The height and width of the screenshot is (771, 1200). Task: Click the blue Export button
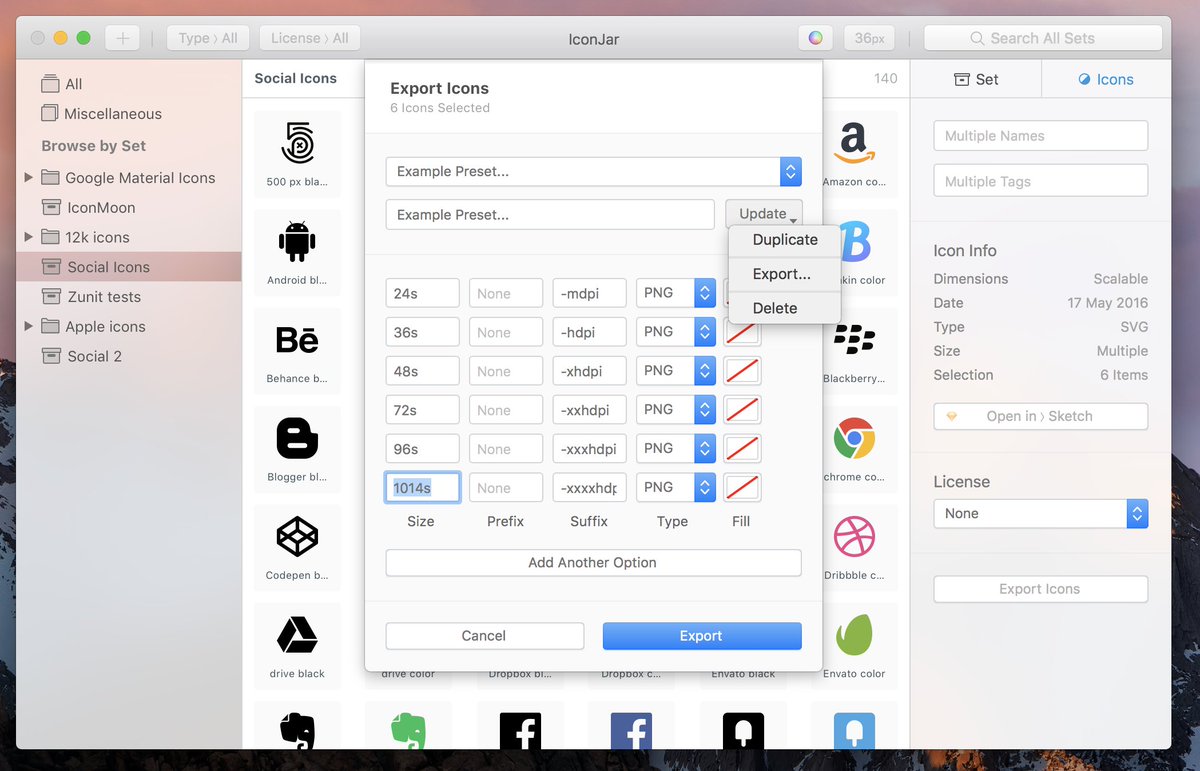(x=702, y=636)
